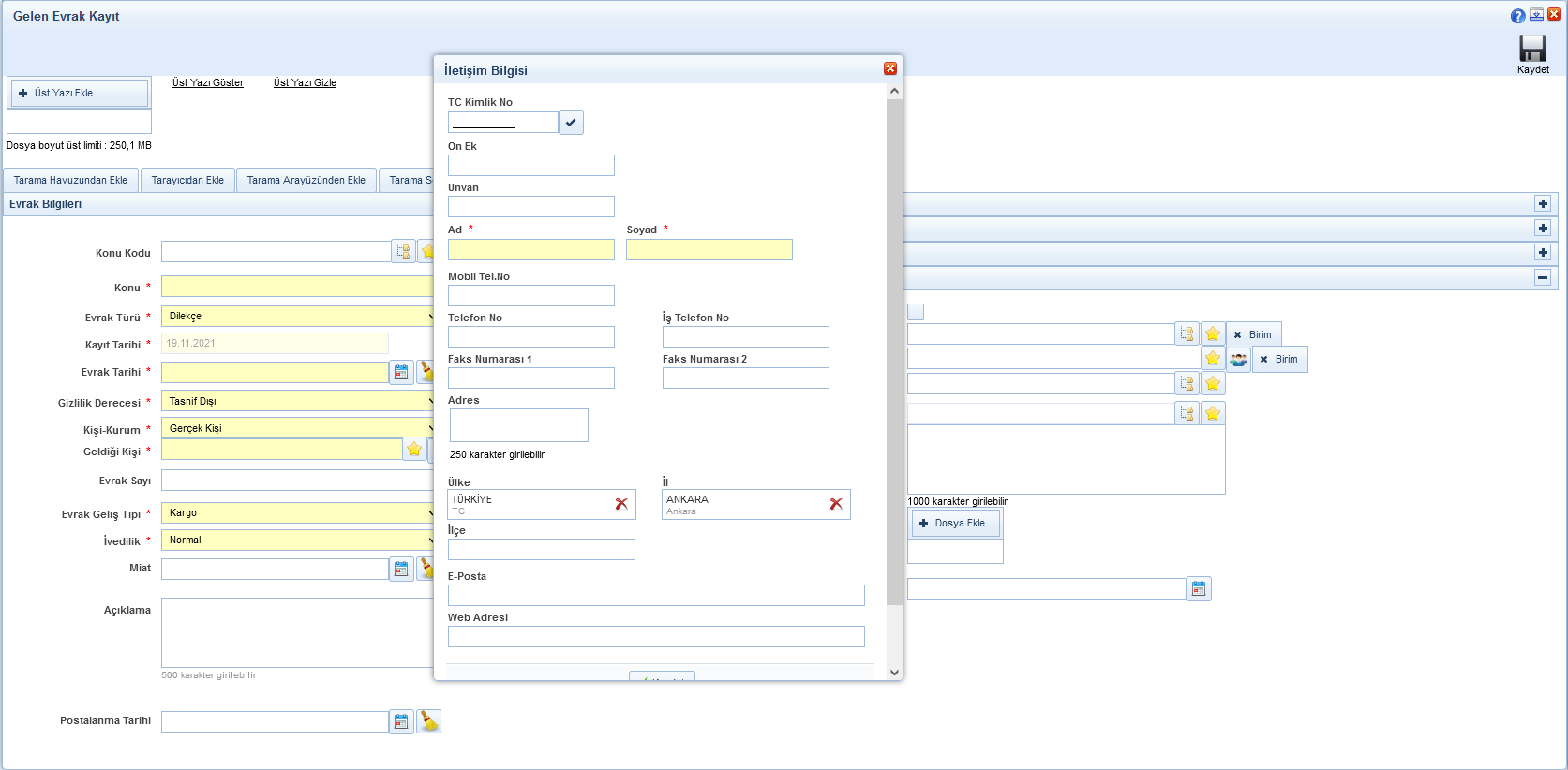Clear the TÜRKİYE country selection
This screenshot has height=770, width=1568.
[621, 504]
